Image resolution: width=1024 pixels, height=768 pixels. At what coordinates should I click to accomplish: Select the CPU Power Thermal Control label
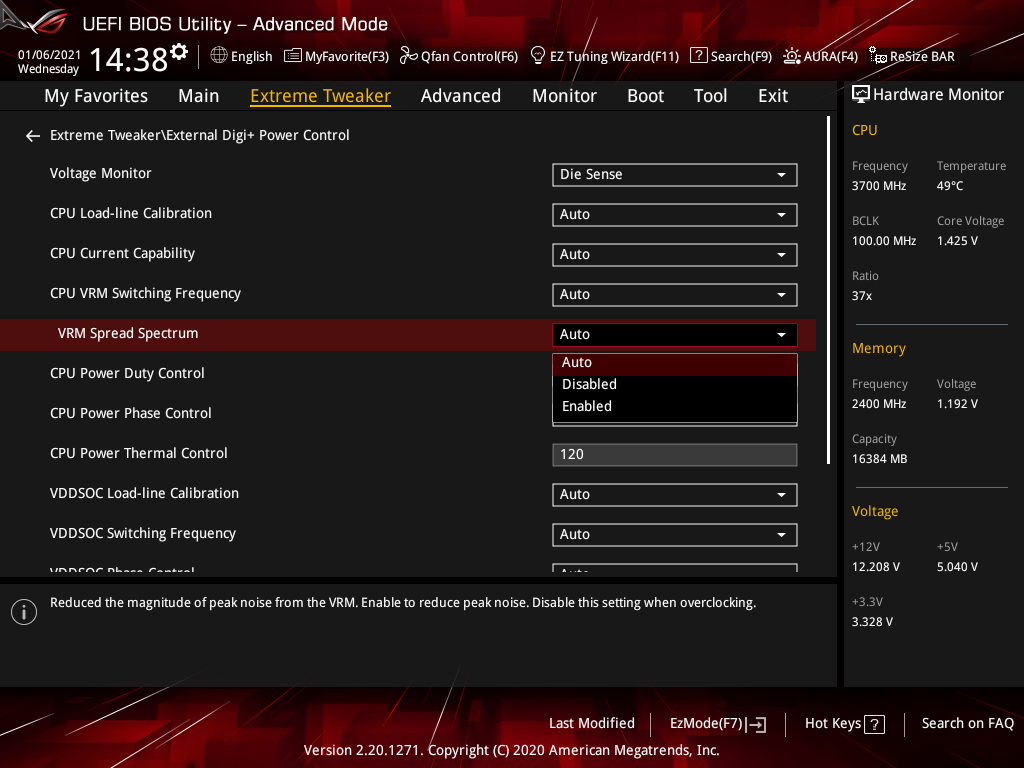[138, 453]
